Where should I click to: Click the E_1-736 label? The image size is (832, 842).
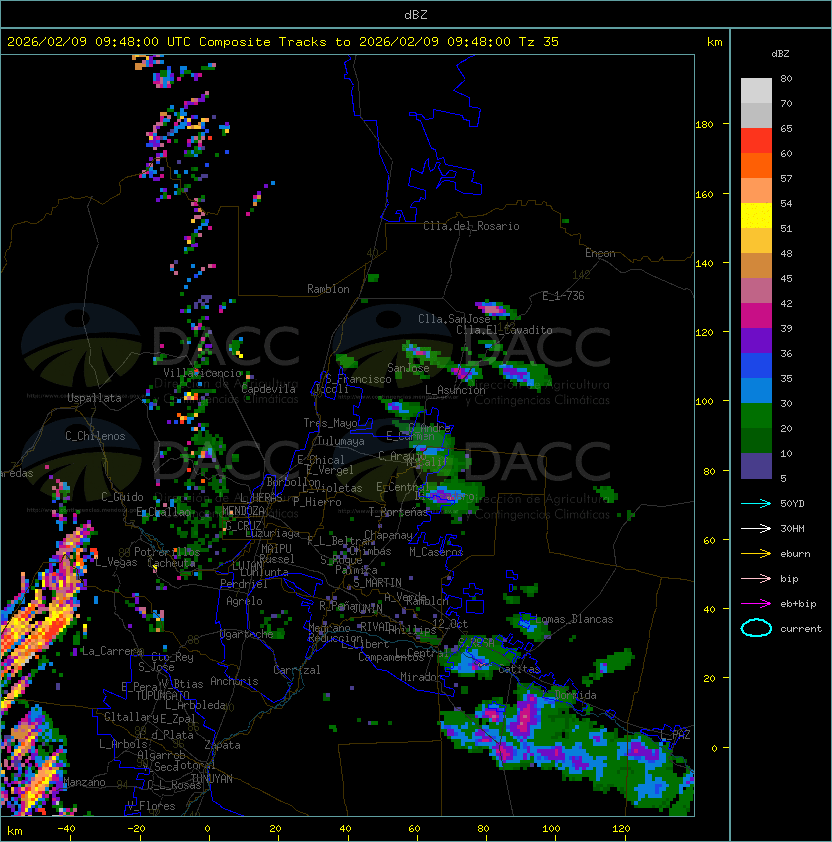click(x=563, y=296)
